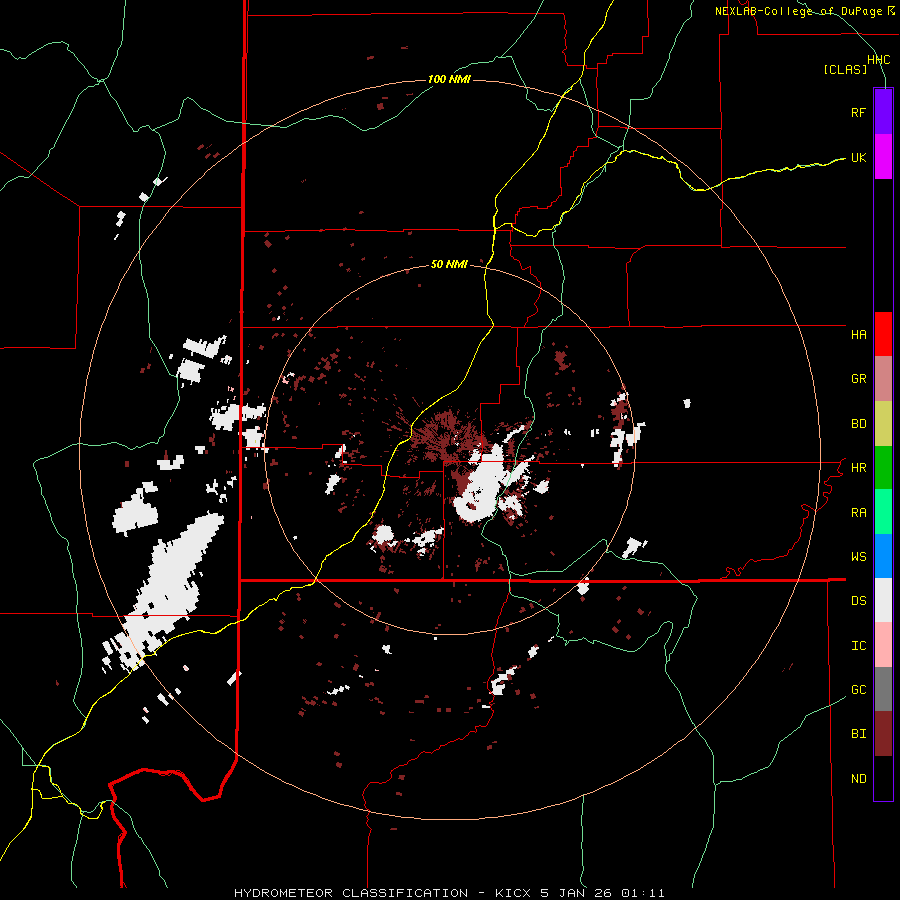This screenshot has height=900, width=900.
Task: Click the HYDROMETEOR CLASSIFICATION title text
Action: [x=351, y=893]
